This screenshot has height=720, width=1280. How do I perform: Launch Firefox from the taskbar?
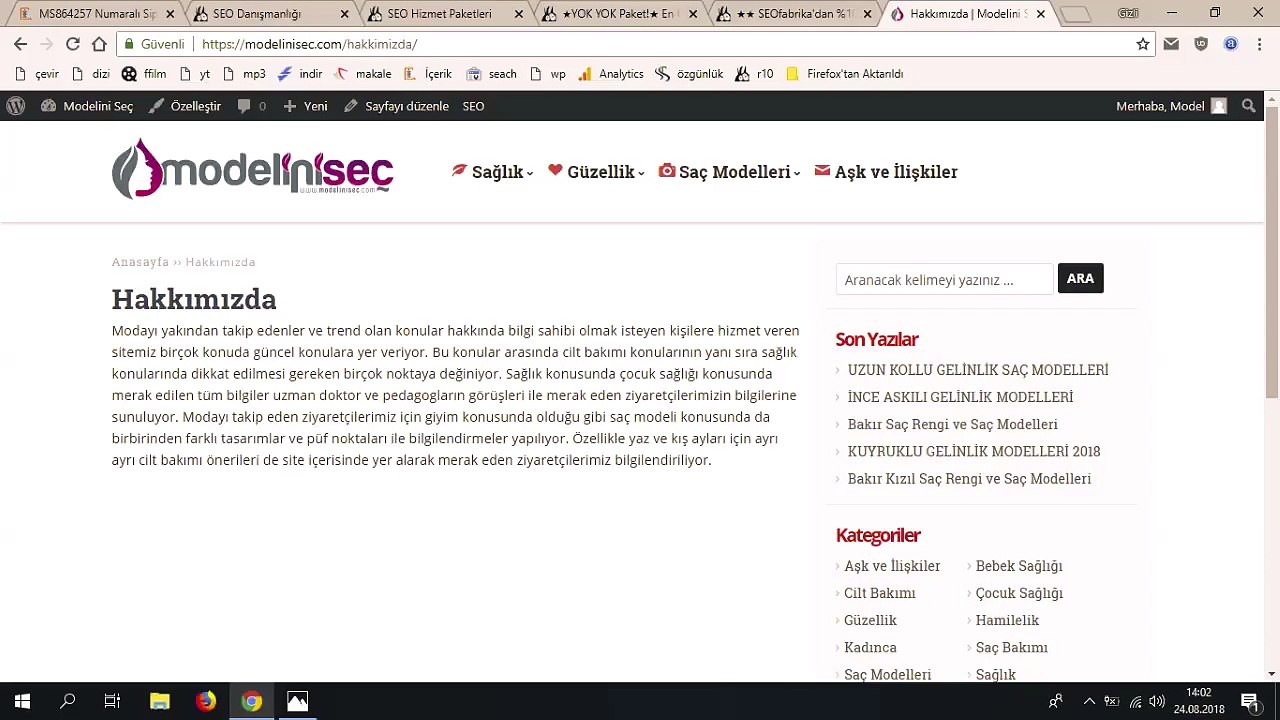pyautogui.click(x=205, y=701)
